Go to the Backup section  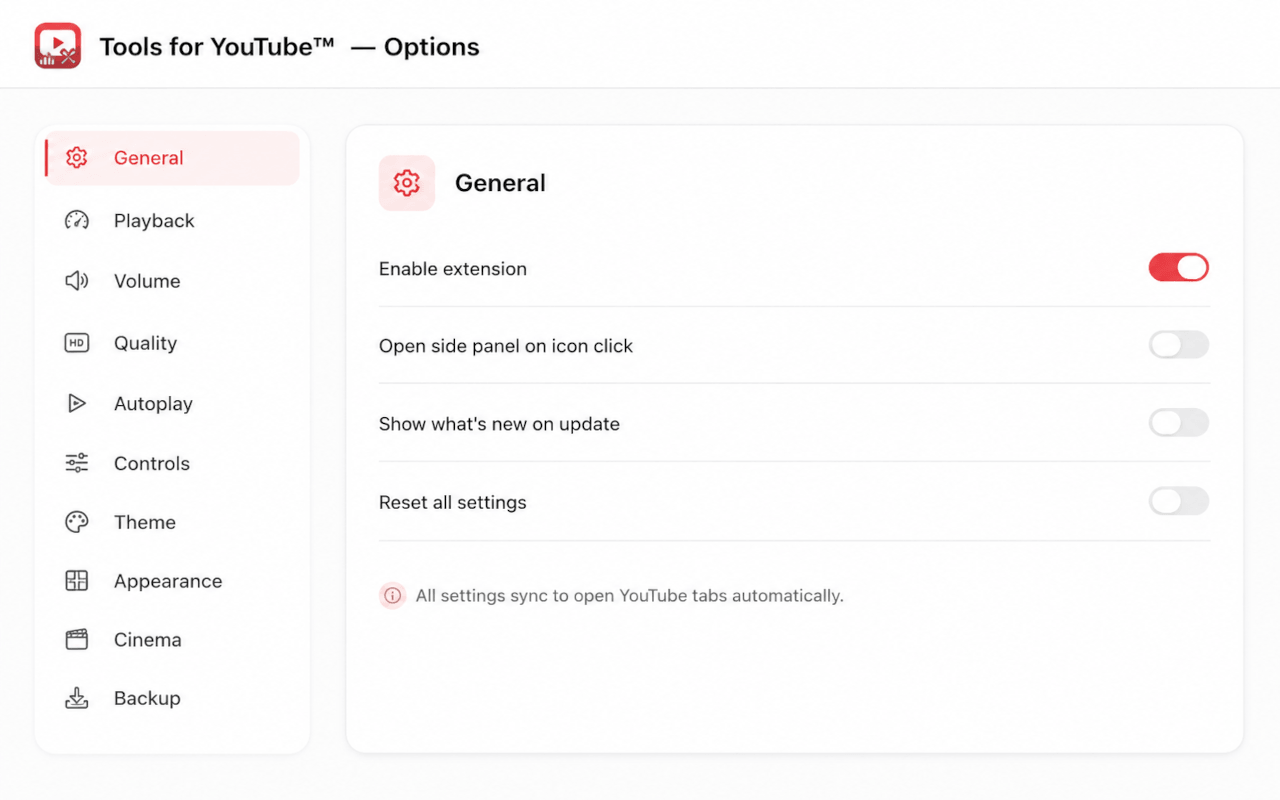tap(172, 698)
